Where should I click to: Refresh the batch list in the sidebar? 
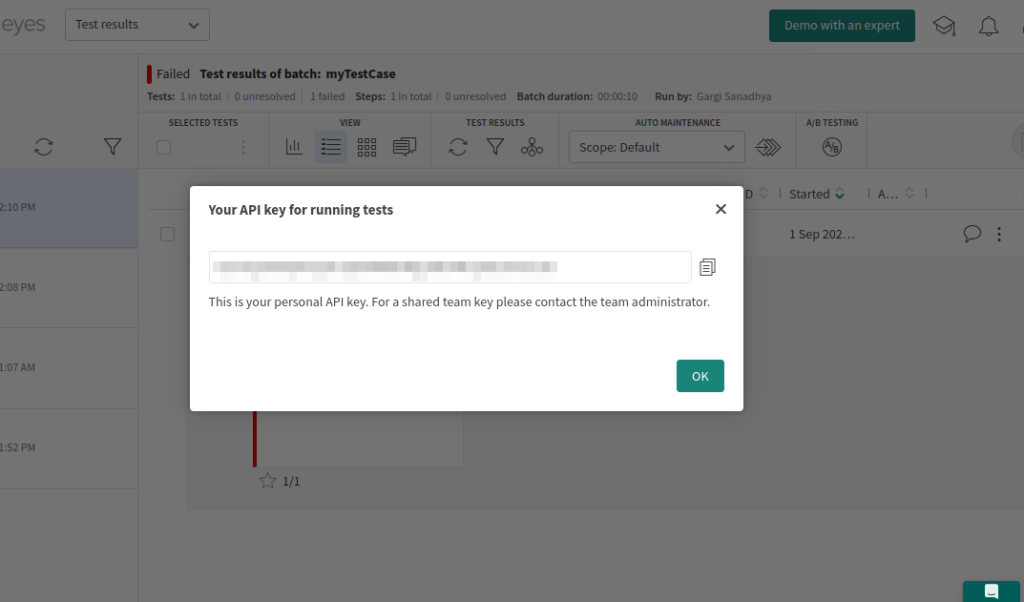tap(43, 147)
